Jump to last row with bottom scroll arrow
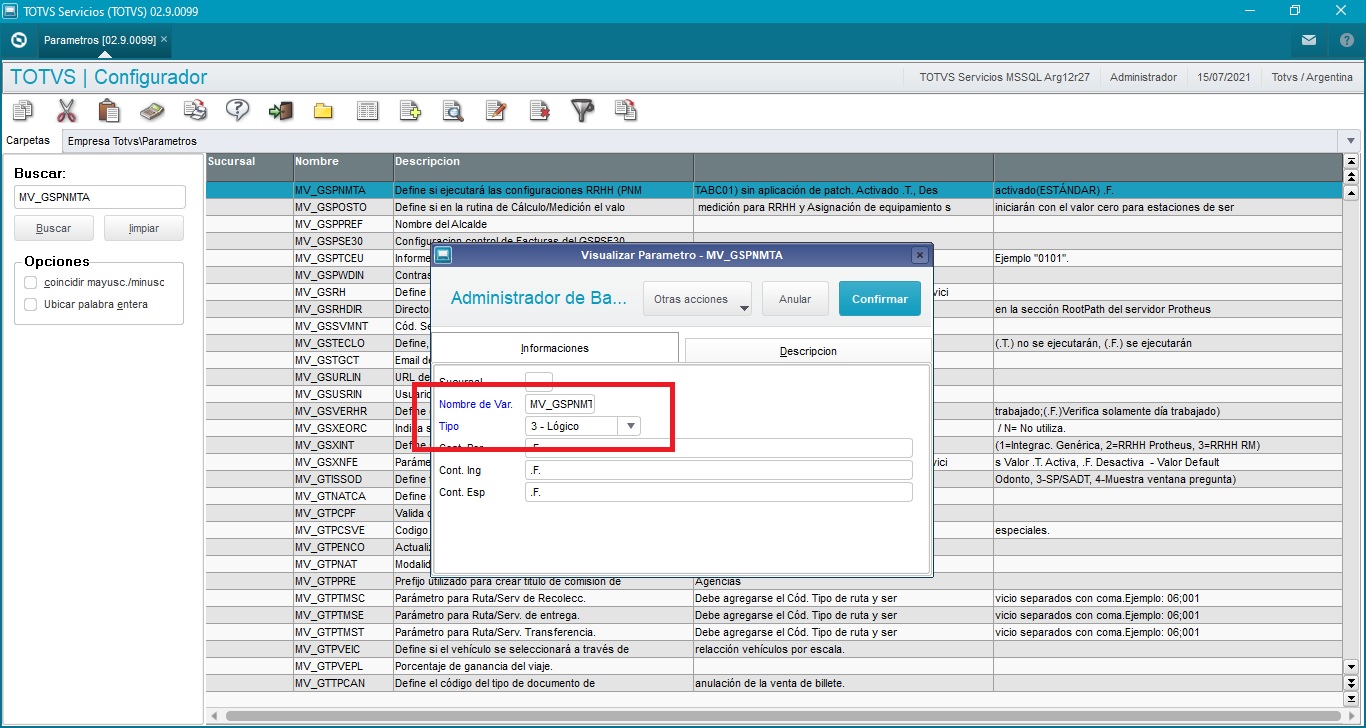This screenshot has height=728, width=1366. click(1353, 699)
